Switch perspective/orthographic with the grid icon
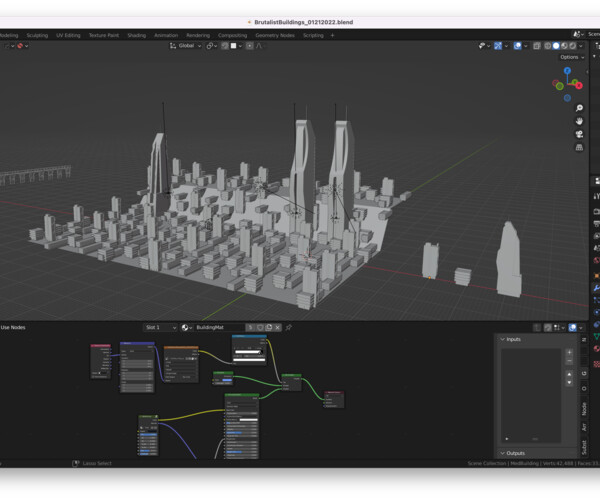This screenshot has width=600, height=500. [x=579, y=147]
